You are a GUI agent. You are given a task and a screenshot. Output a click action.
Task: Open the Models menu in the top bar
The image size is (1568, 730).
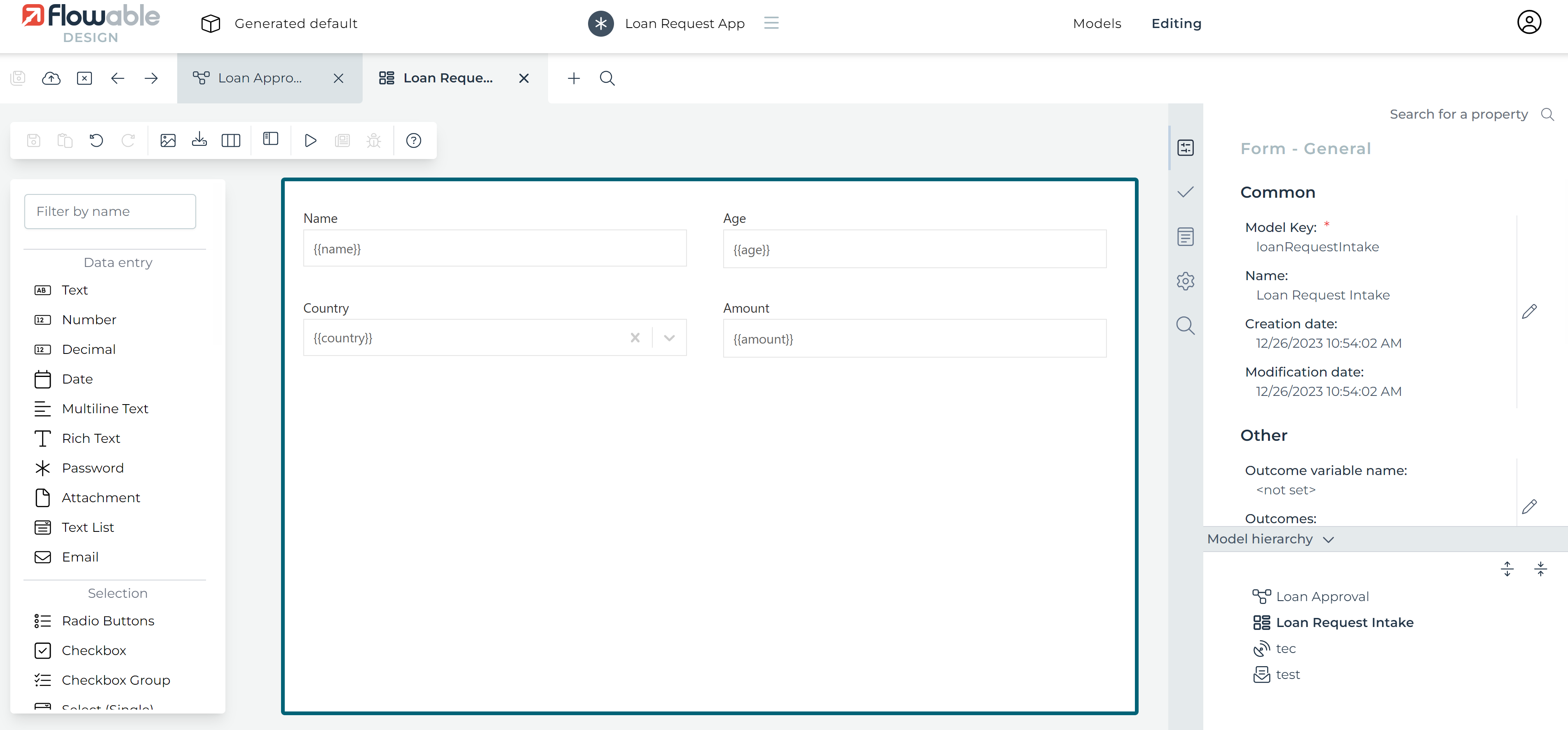1097,23
